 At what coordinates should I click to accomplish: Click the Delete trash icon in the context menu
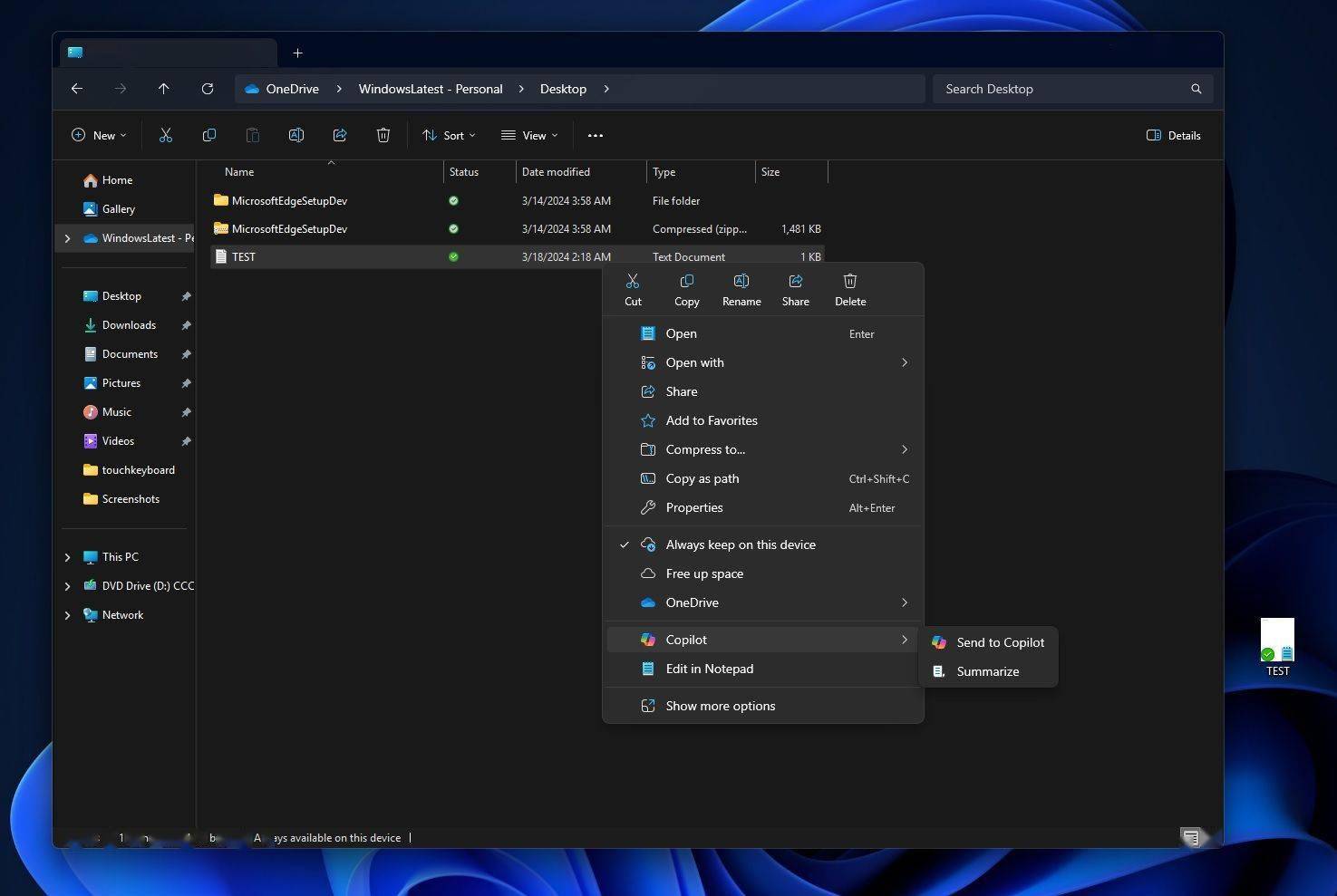pos(850,282)
